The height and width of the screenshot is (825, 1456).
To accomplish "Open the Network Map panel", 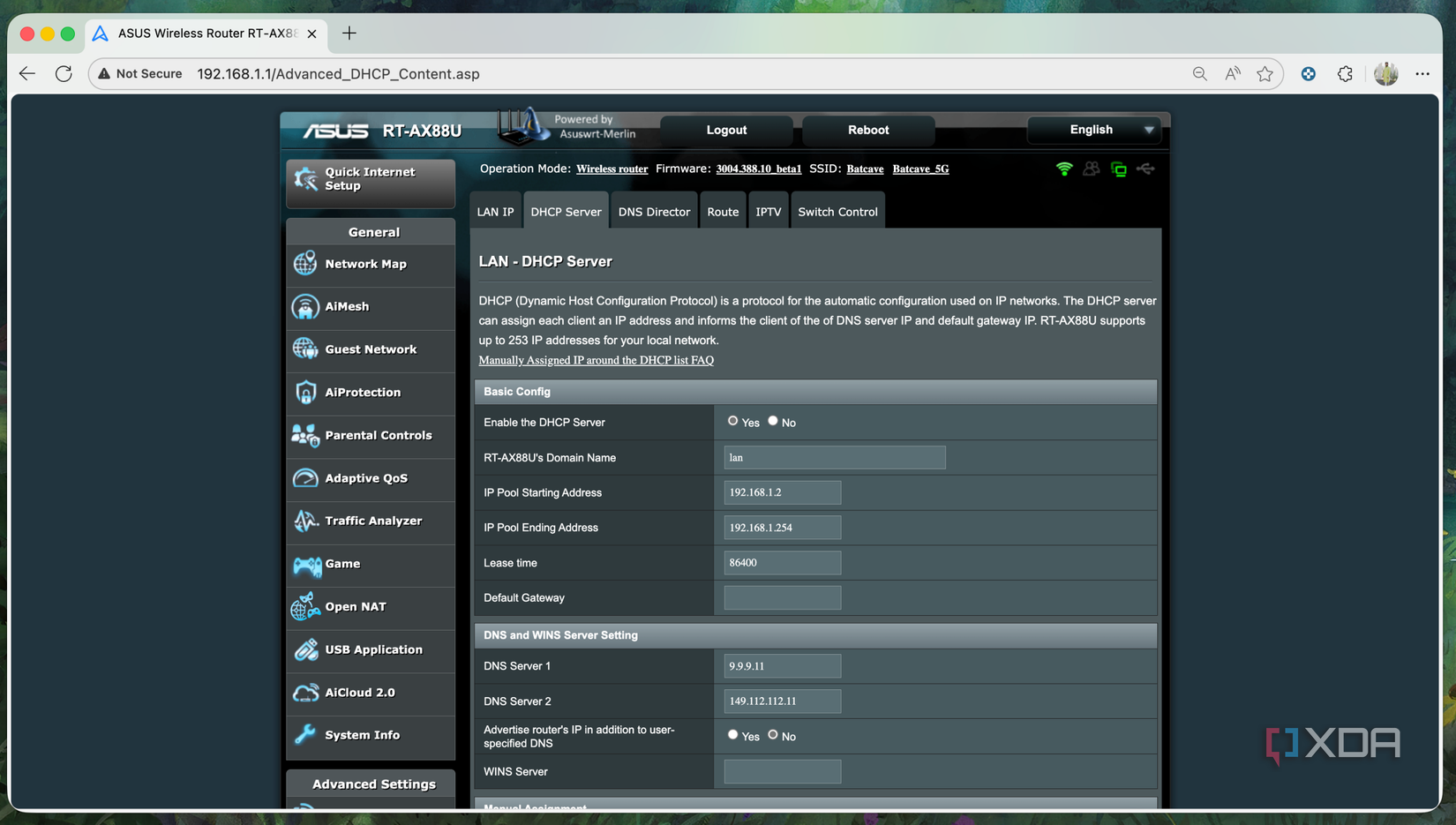I will (364, 264).
